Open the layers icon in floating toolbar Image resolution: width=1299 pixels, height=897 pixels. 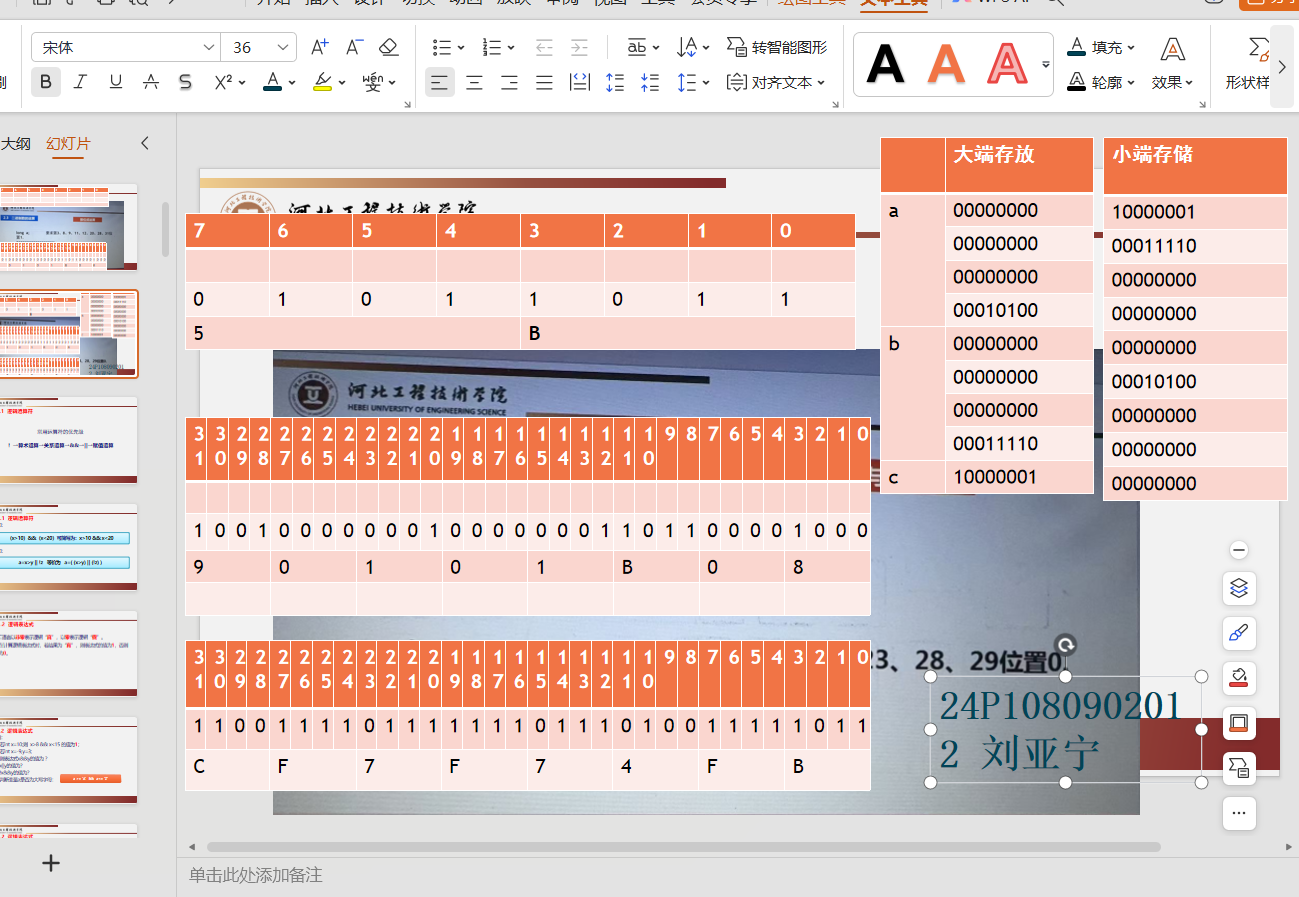click(1239, 588)
